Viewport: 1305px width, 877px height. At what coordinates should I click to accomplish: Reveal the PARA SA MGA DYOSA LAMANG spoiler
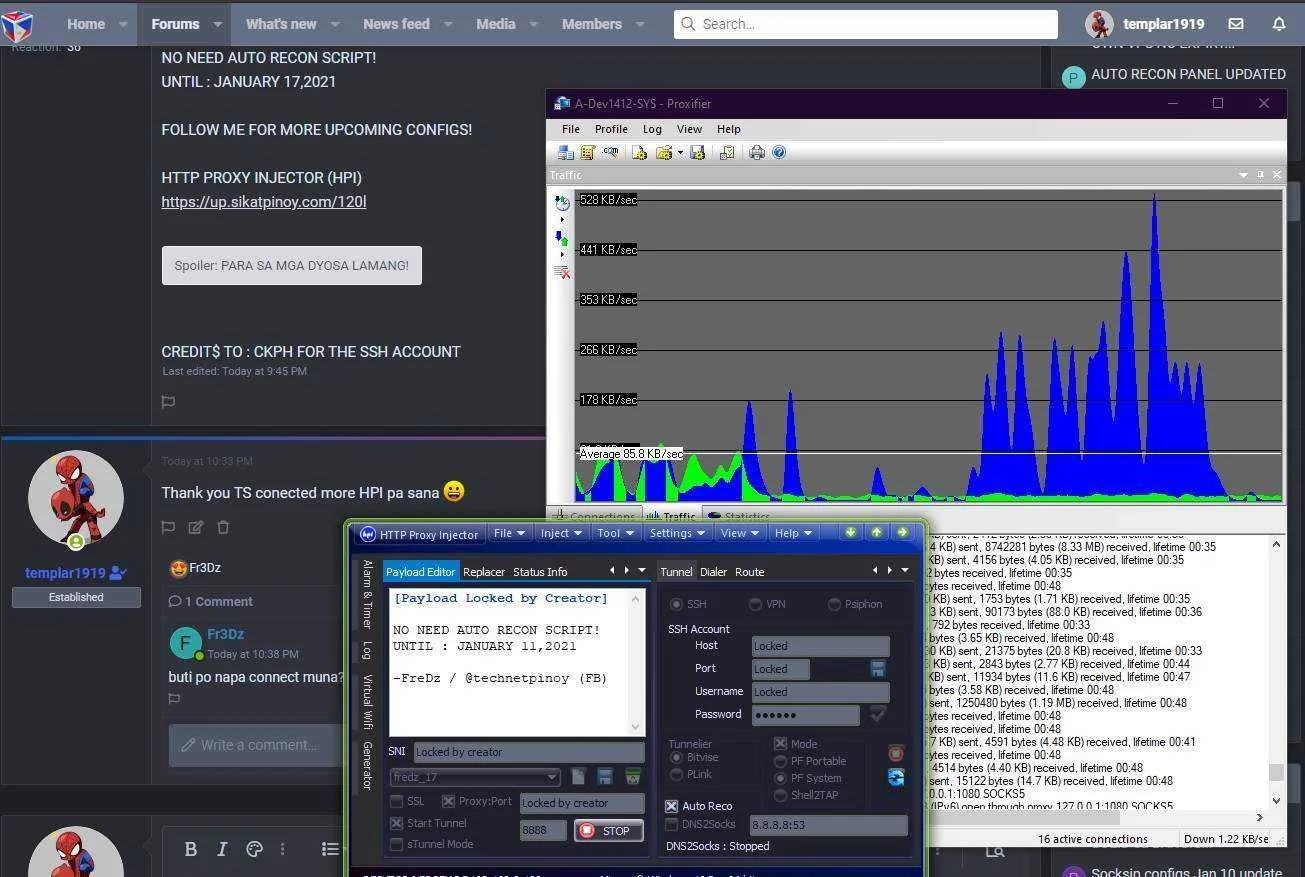[x=292, y=265]
